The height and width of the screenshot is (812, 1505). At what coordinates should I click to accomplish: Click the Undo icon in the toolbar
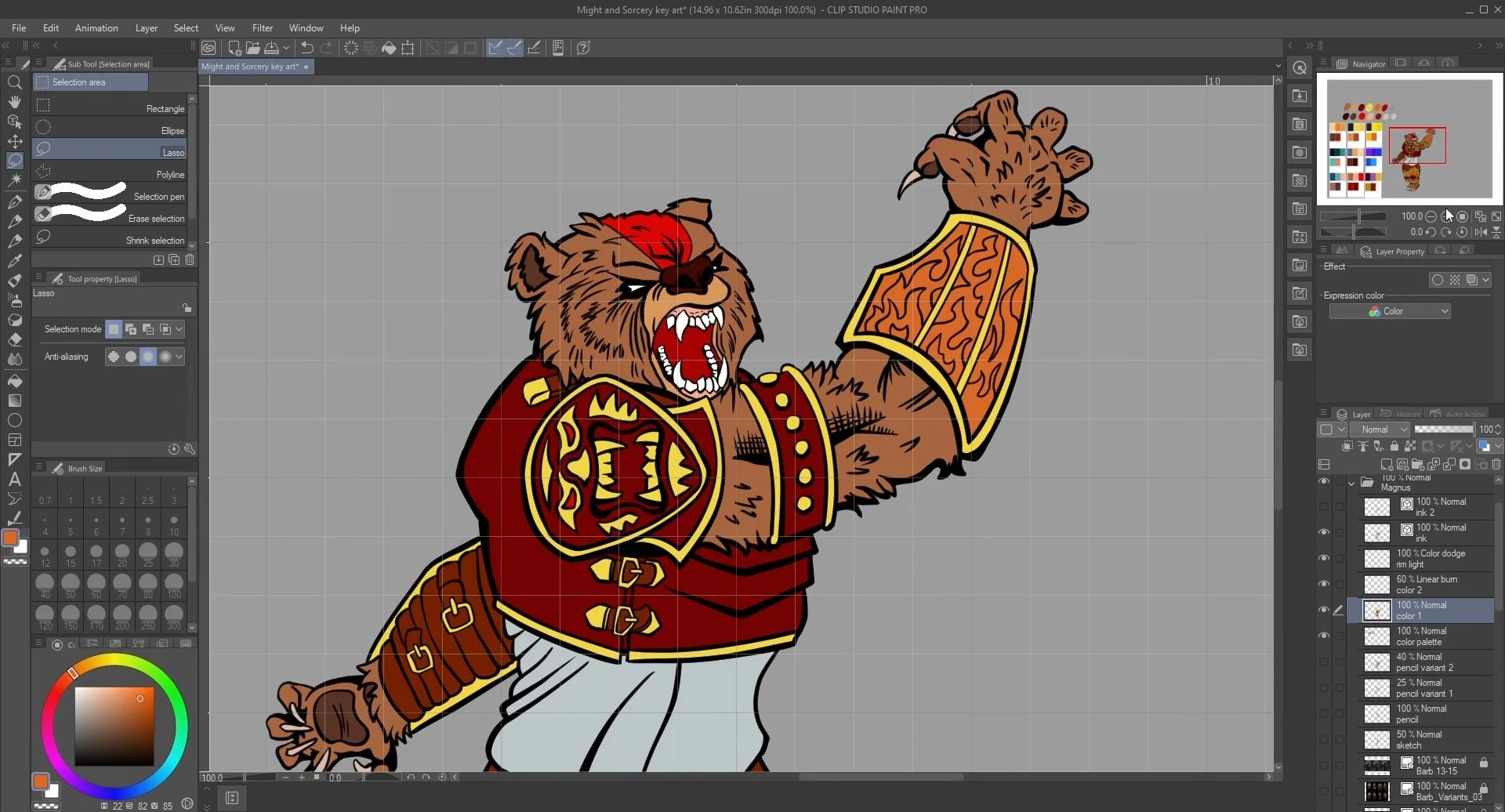[x=306, y=48]
